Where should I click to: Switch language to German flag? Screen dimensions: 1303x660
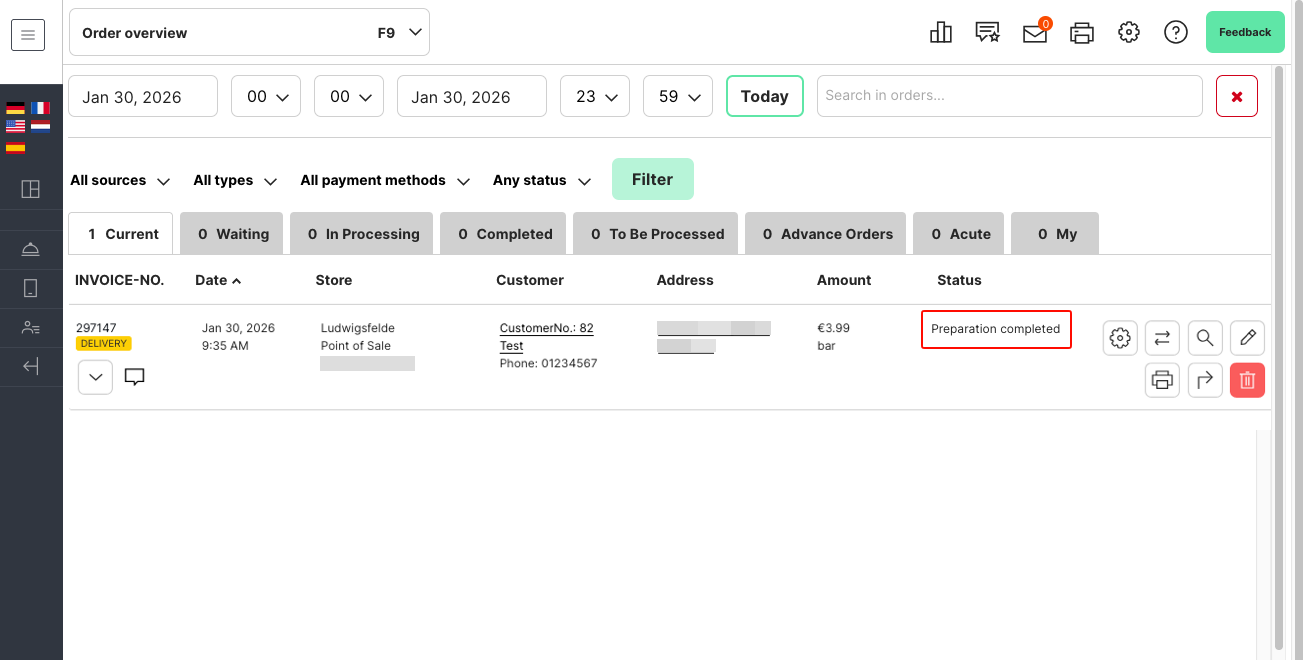click(15, 108)
